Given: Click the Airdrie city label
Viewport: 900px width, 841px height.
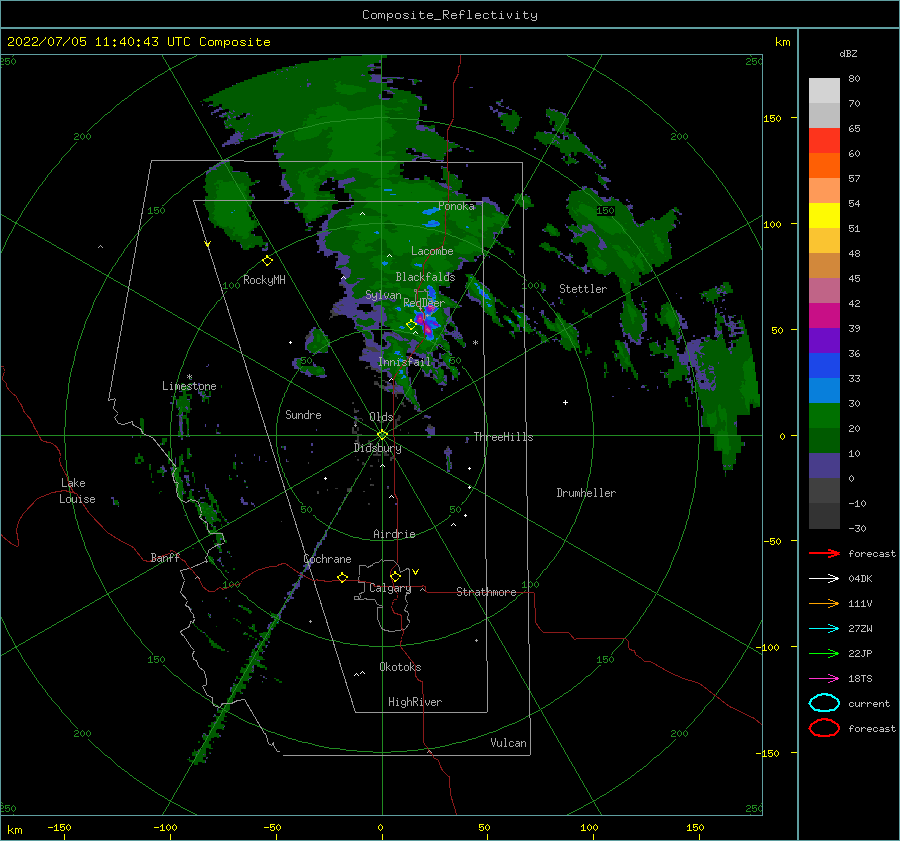Looking at the screenshot, I should [x=394, y=534].
